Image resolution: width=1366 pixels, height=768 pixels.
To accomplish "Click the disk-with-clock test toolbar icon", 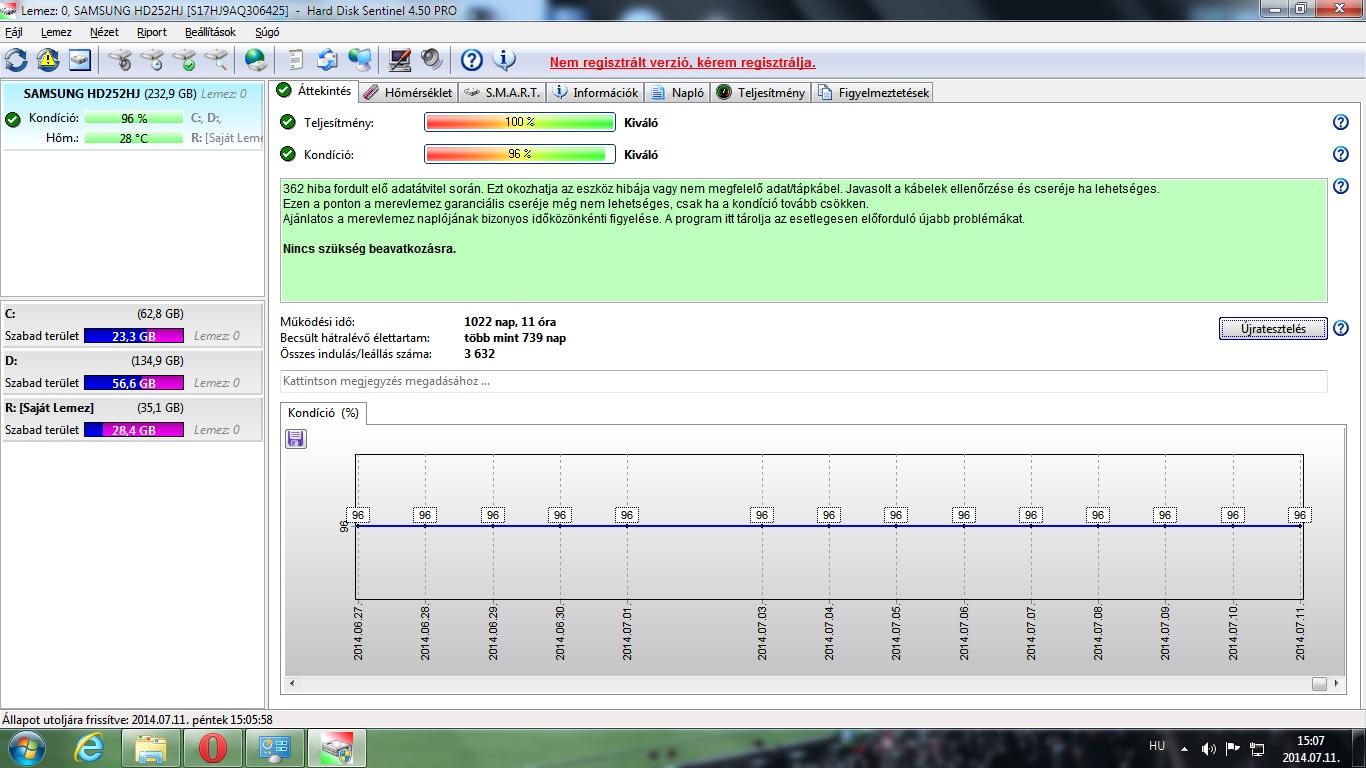I will [x=153, y=60].
